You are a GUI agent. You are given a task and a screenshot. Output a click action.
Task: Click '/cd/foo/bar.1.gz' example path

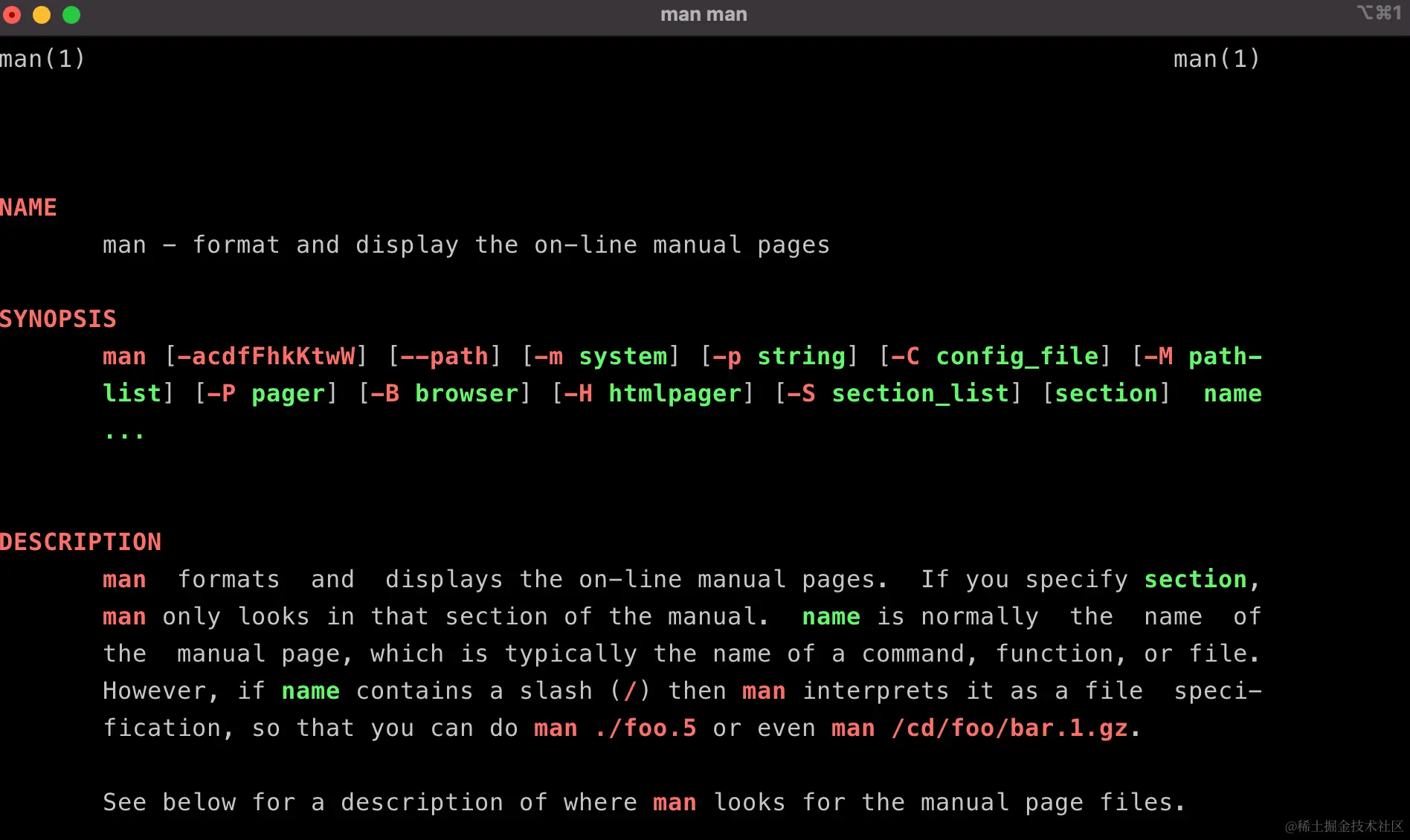pos(1010,728)
